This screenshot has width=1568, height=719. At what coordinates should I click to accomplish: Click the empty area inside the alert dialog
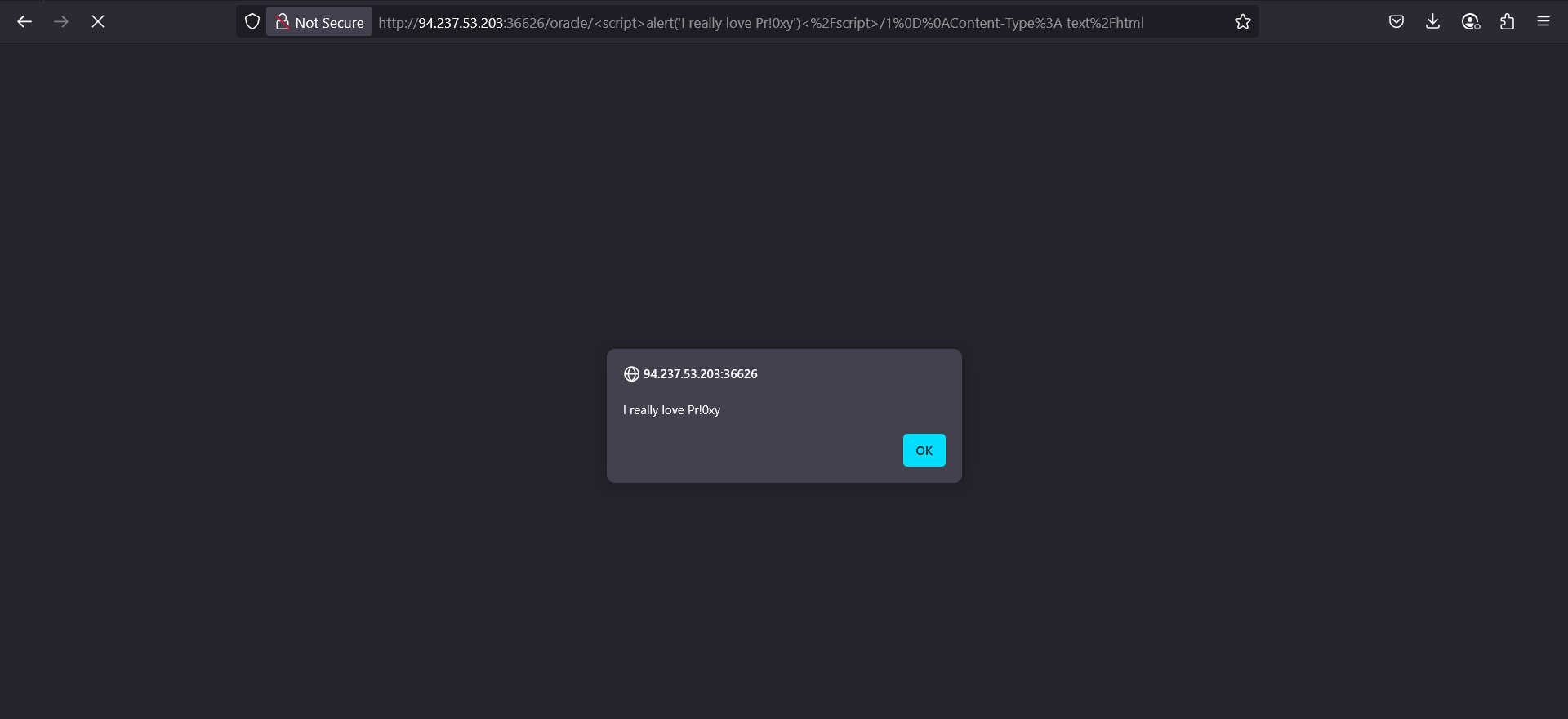(751, 451)
